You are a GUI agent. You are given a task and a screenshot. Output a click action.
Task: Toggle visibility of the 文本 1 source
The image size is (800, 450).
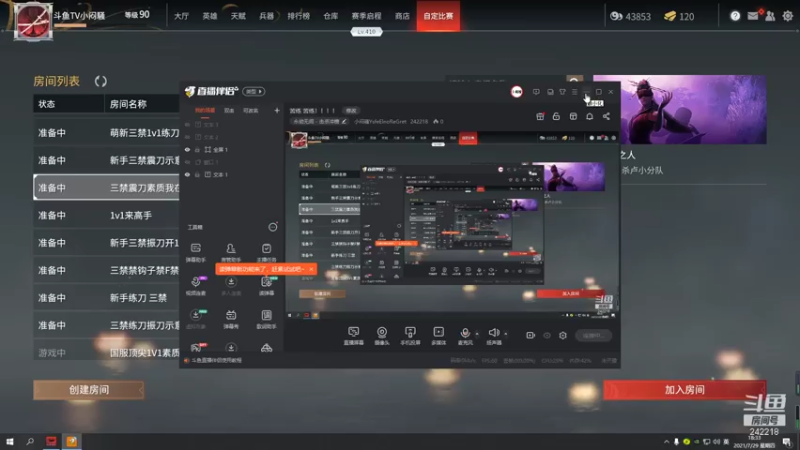tap(187, 174)
